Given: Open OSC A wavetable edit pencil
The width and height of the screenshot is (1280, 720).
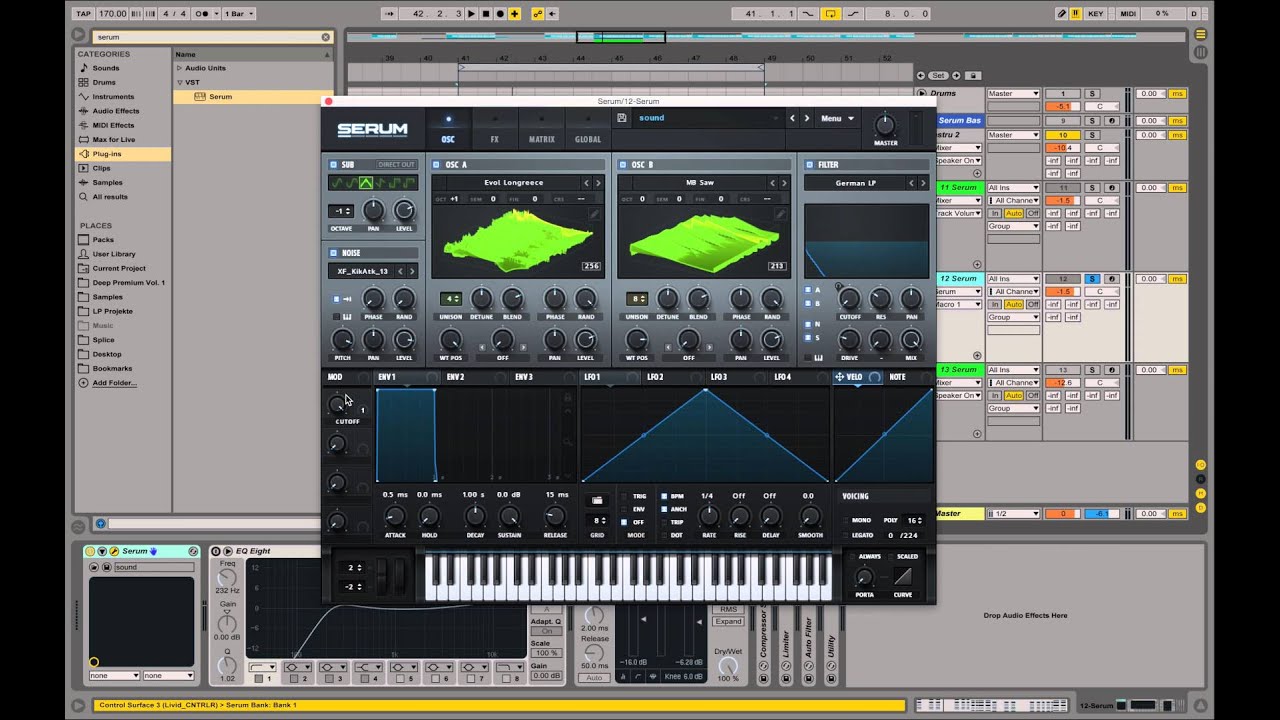Looking at the screenshot, I should pos(594,214).
